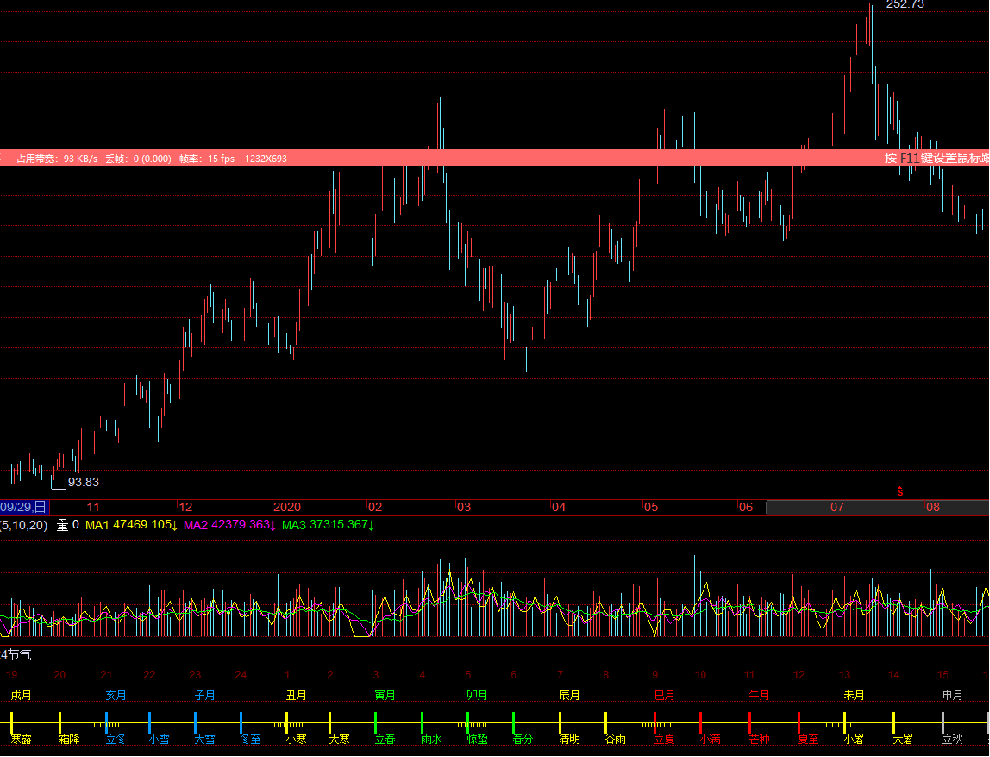
Task: Open the 24节气 indicator panel title
Action: (16, 654)
